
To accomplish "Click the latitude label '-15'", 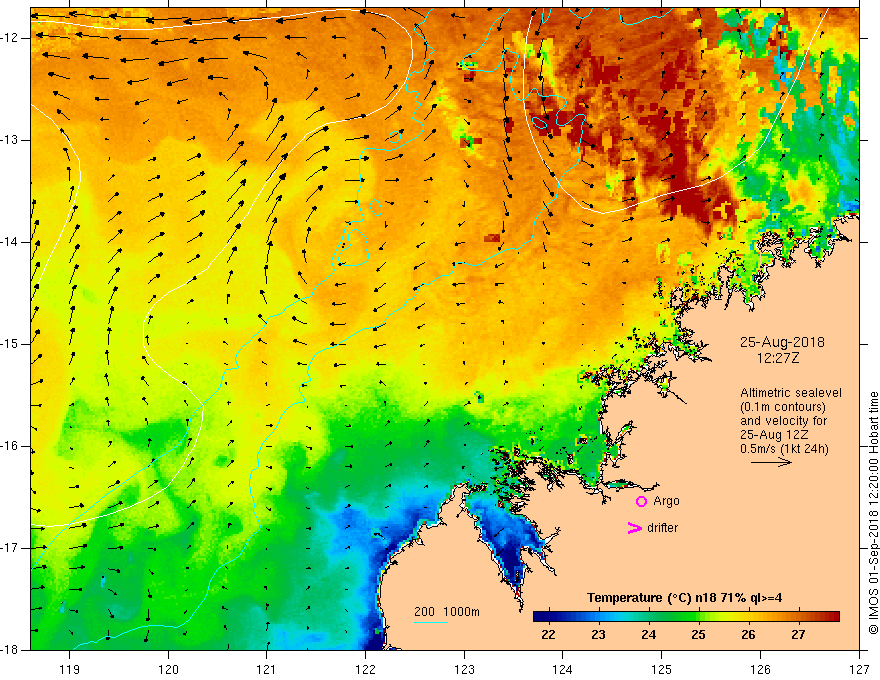I will (x=10, y=344).
